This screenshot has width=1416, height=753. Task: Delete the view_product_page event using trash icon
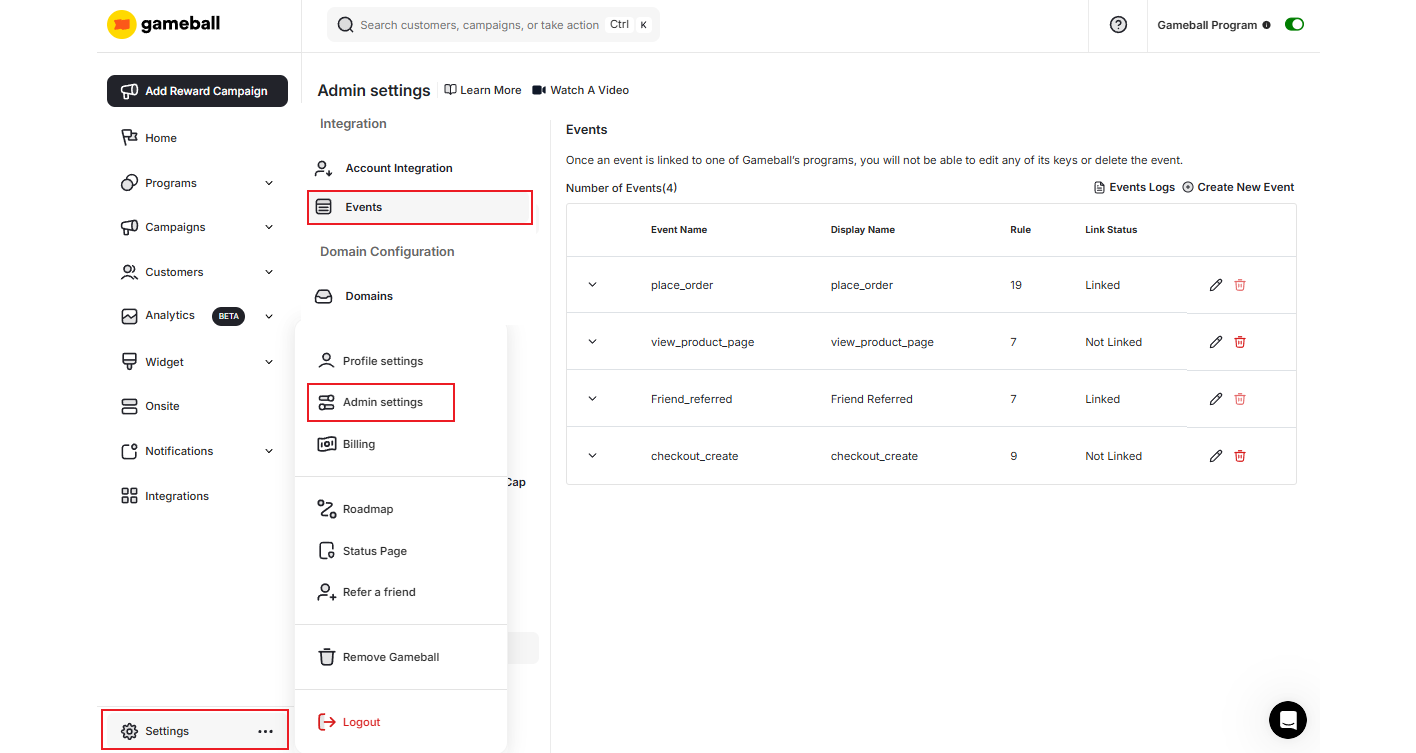pyautogui.click(x=1239, y=342)
